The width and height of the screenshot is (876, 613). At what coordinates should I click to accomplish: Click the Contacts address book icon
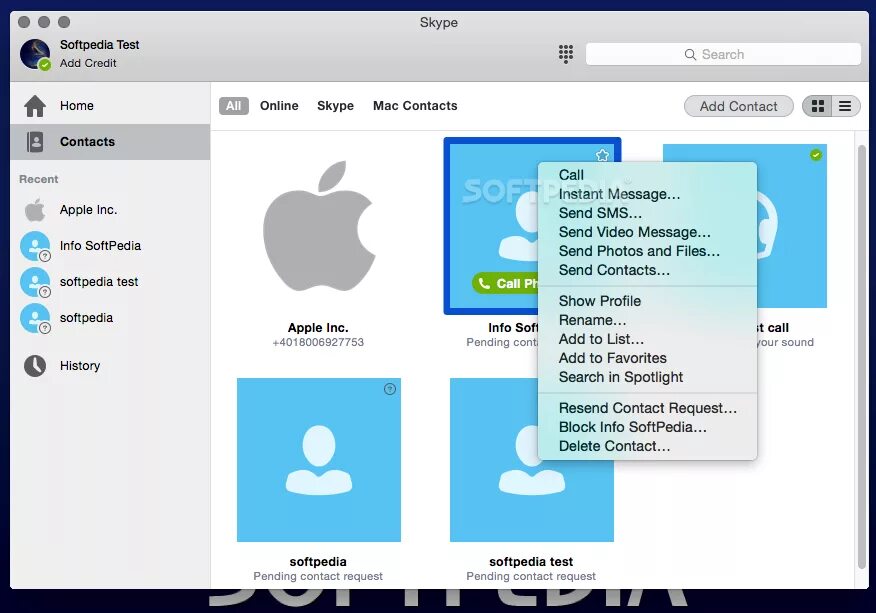35,142
